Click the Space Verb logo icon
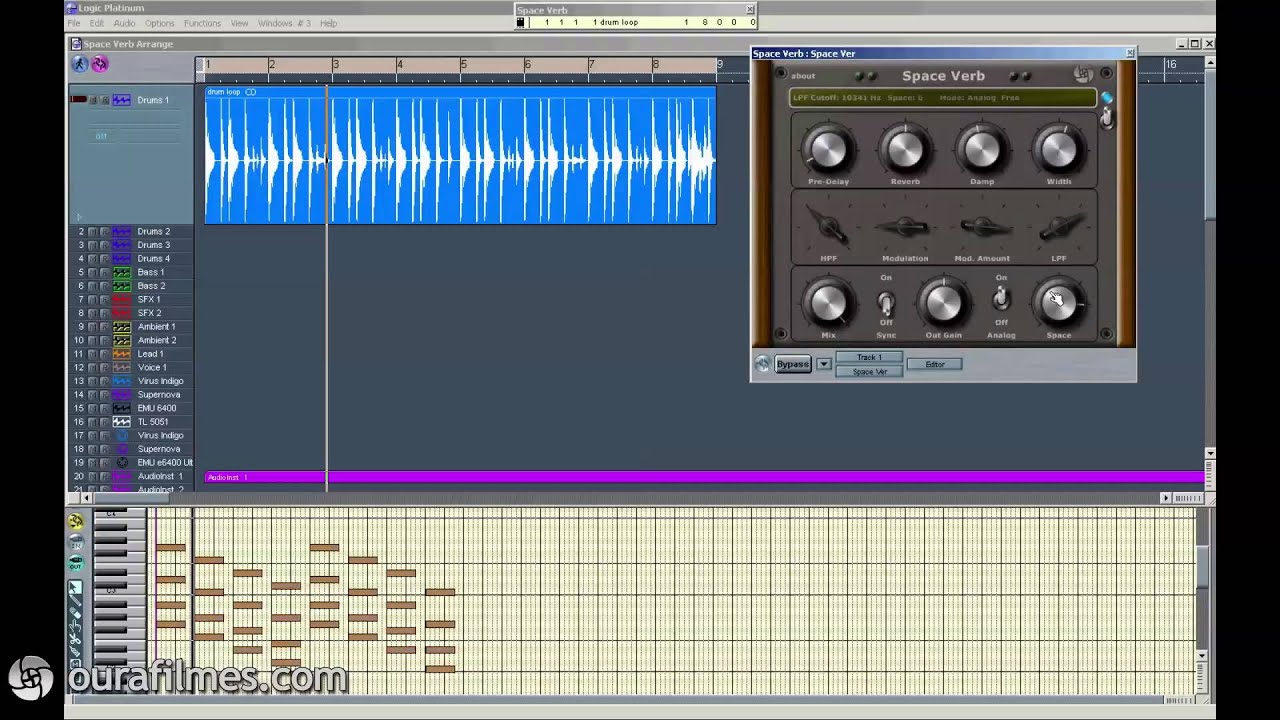The width and height of the screenshot is (1280, 720). (x=1083, y=74)
